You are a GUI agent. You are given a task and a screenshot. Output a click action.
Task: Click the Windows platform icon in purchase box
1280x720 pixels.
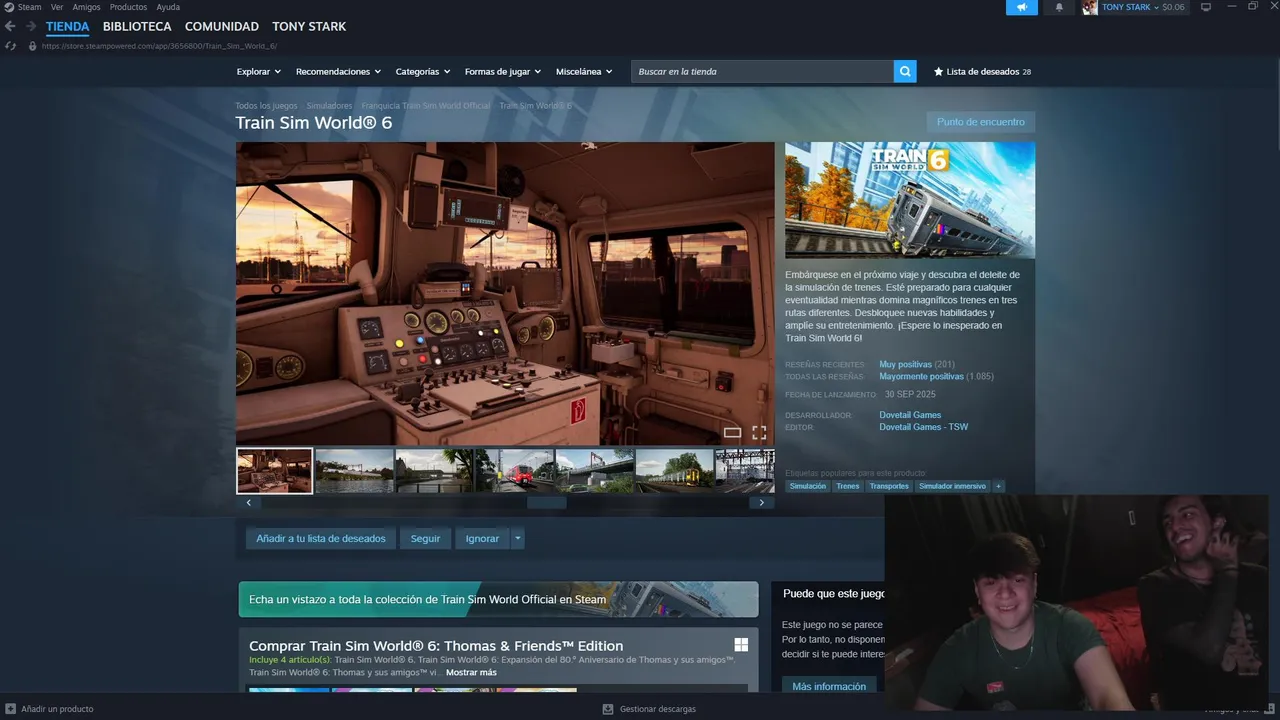pyautogui.click(x=741, y=645)
